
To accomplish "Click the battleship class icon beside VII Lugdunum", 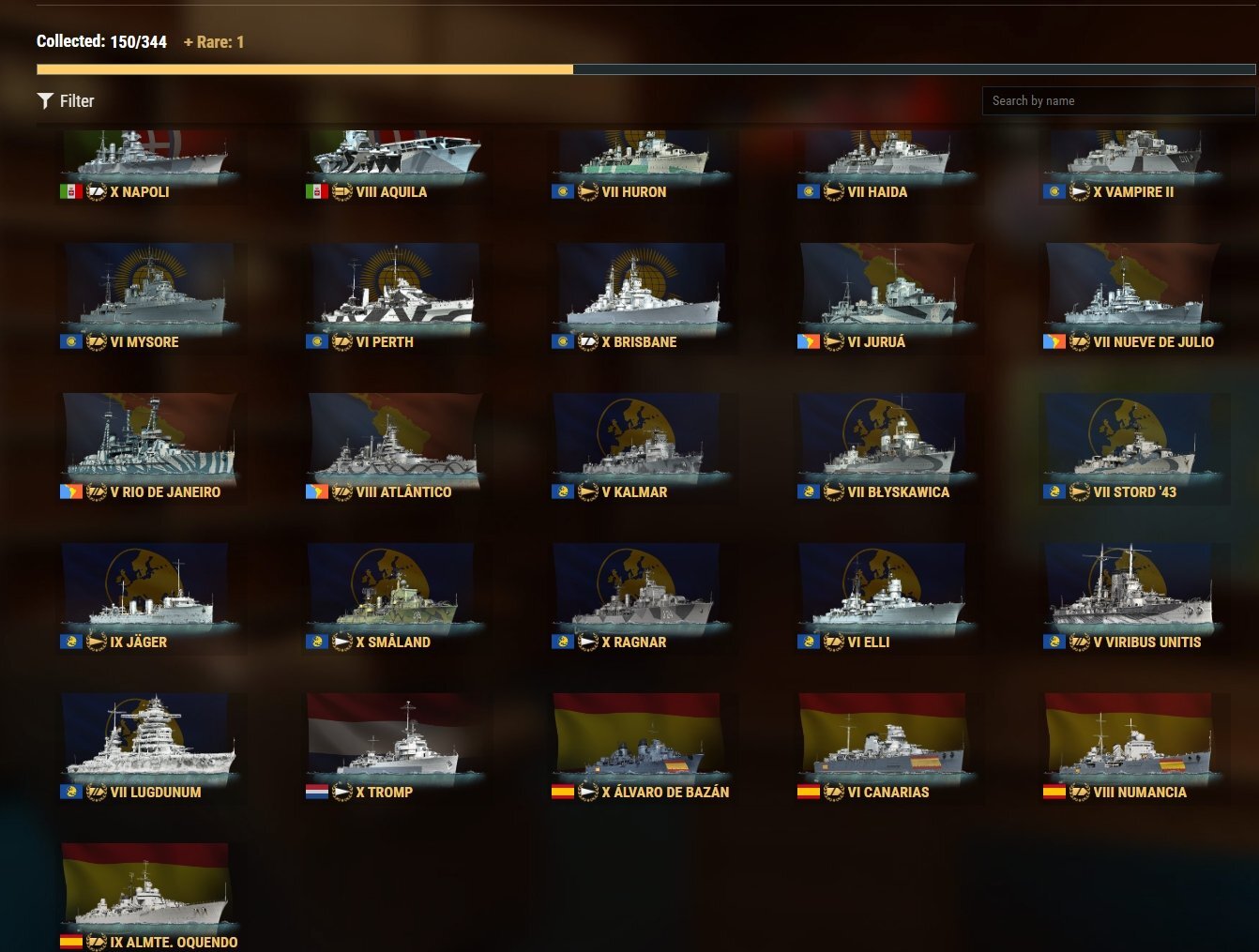I will tap(97, 792).
